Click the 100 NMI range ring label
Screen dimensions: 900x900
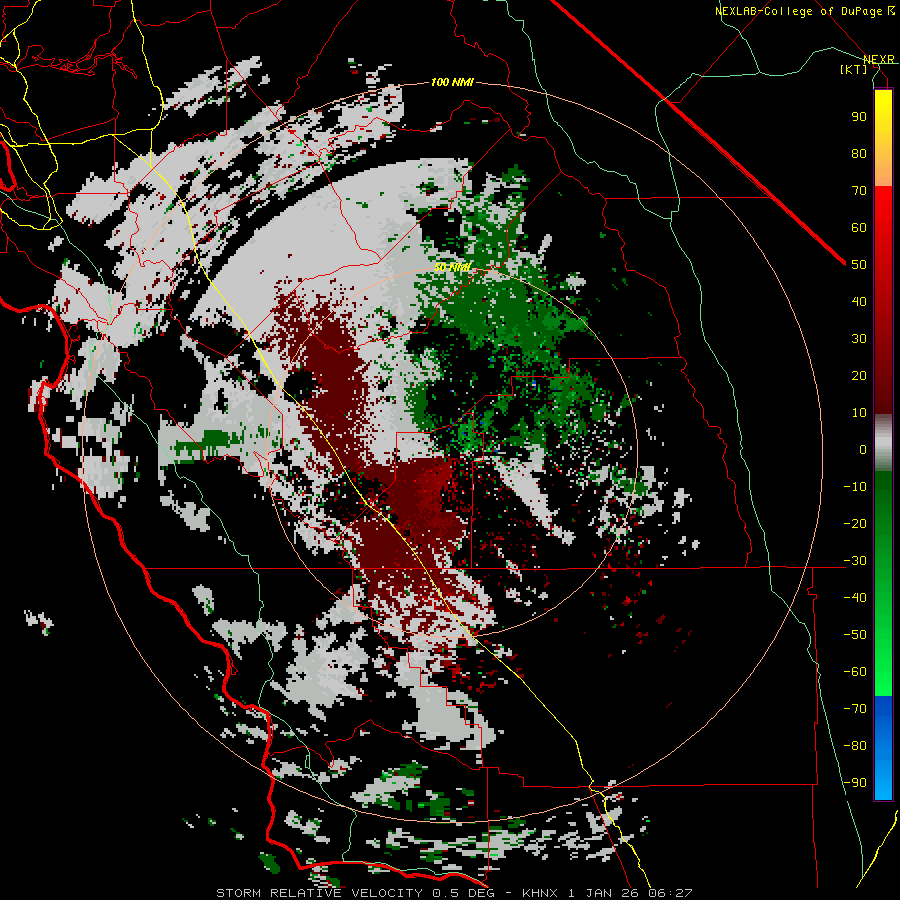452,83
